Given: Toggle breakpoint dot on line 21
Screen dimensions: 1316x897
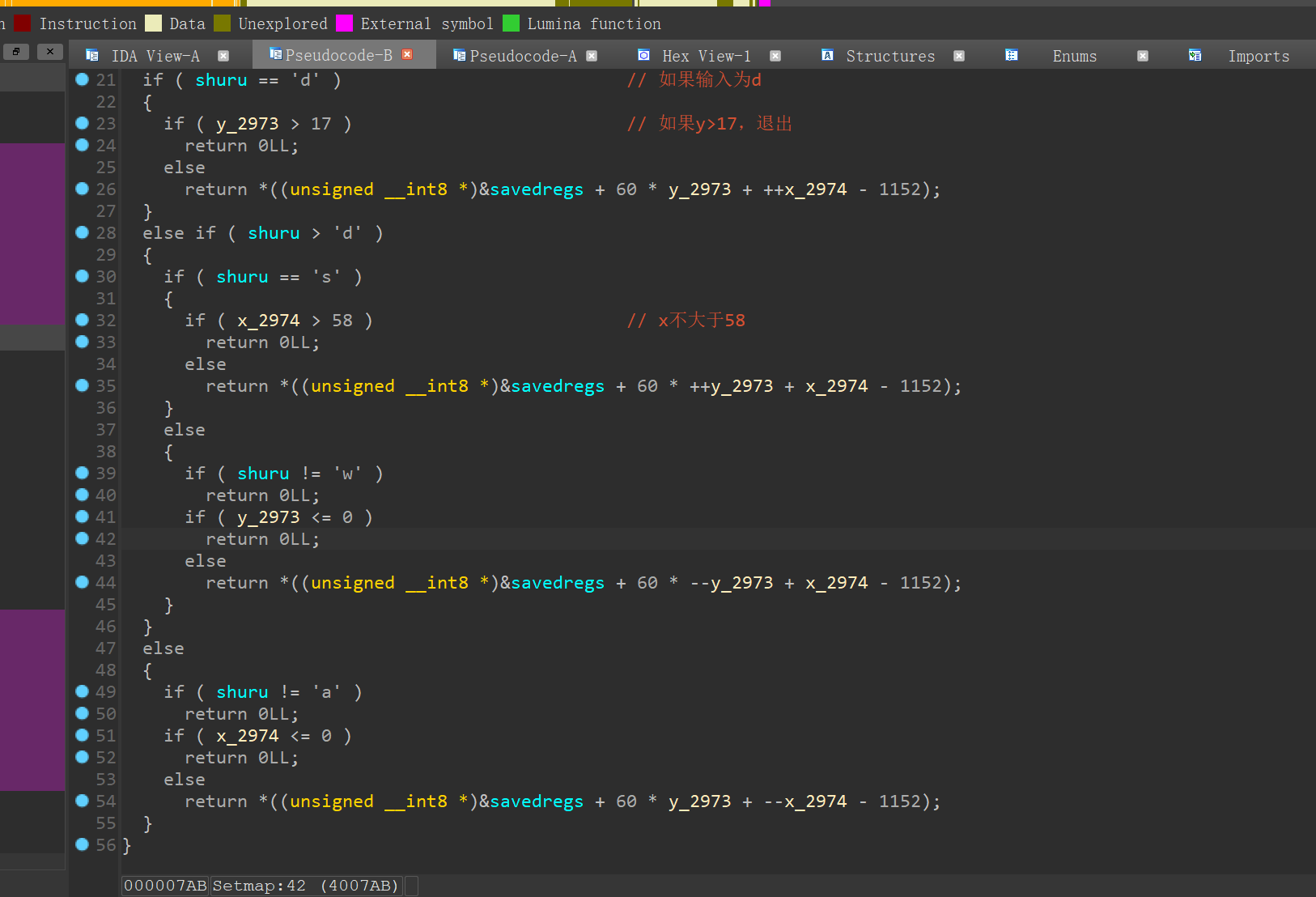Looking at the screenshot, I should pyautogui.click(x=82, y=79).
